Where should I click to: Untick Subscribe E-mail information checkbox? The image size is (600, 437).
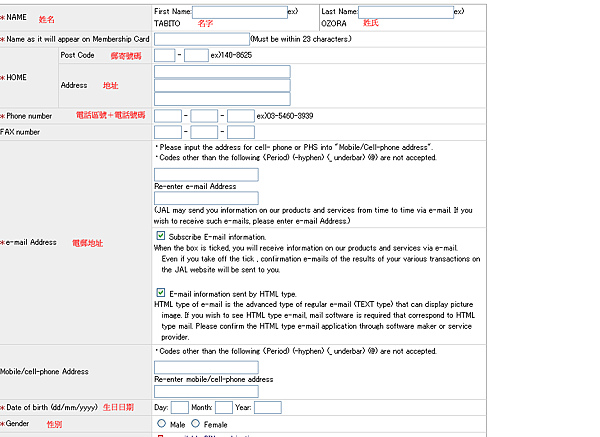click(x=161, y=236)
